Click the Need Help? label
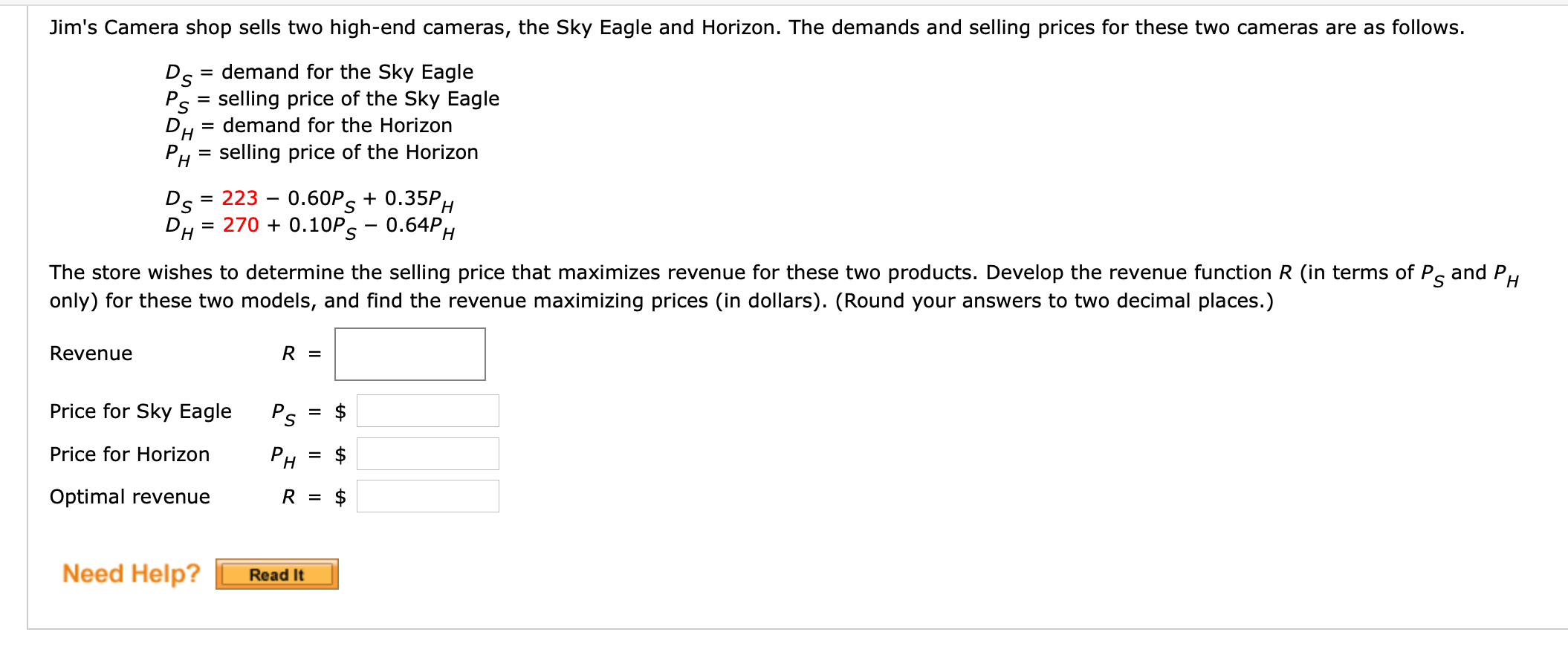1568x655 pixels. tap(132, 573)
